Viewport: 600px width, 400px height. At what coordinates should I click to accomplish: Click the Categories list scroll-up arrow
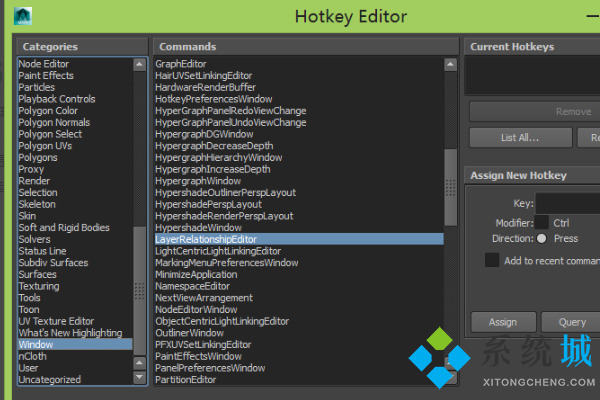click(x=140, y=63)
